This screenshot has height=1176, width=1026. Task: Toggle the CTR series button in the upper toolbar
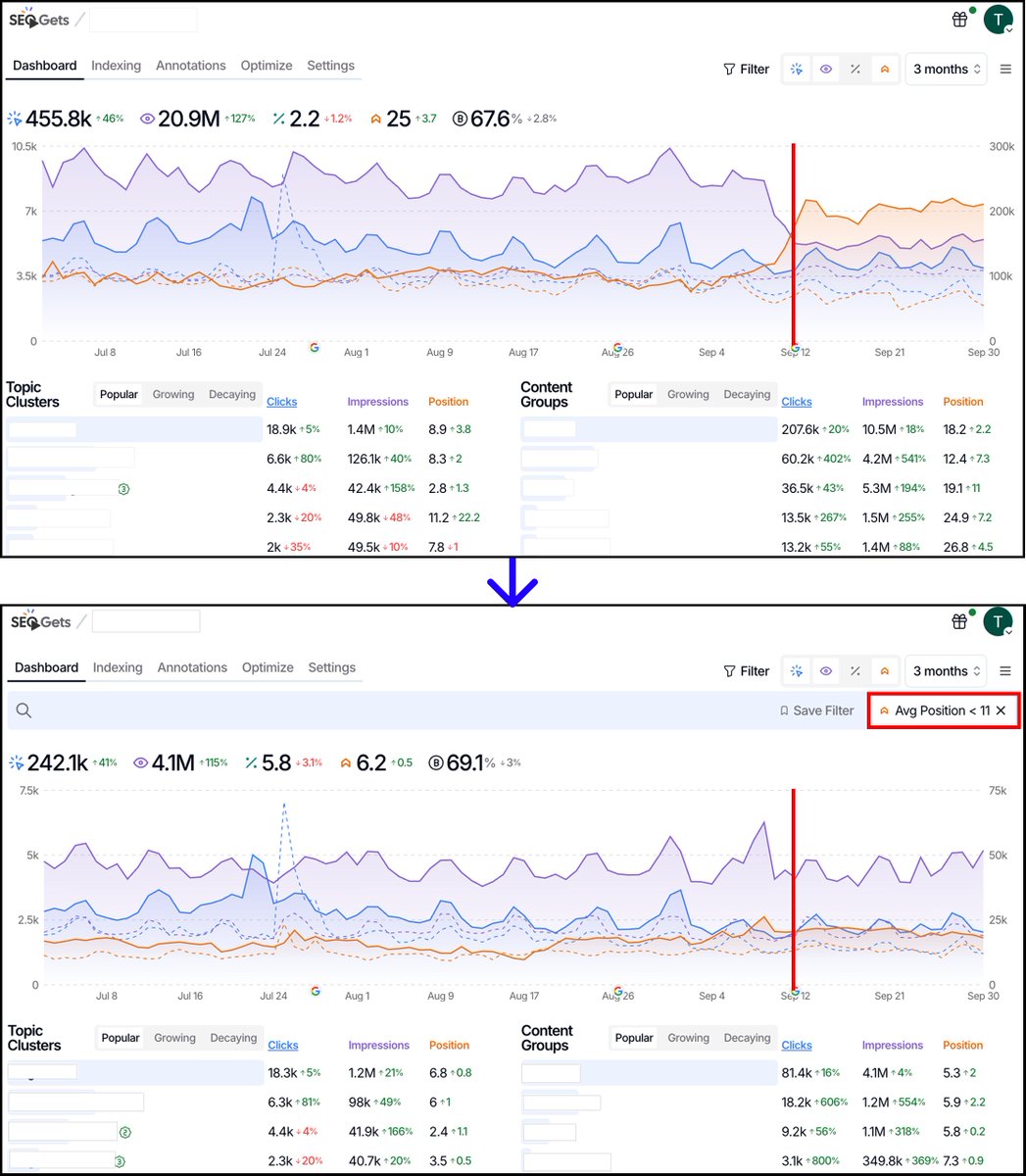(855, 70)
